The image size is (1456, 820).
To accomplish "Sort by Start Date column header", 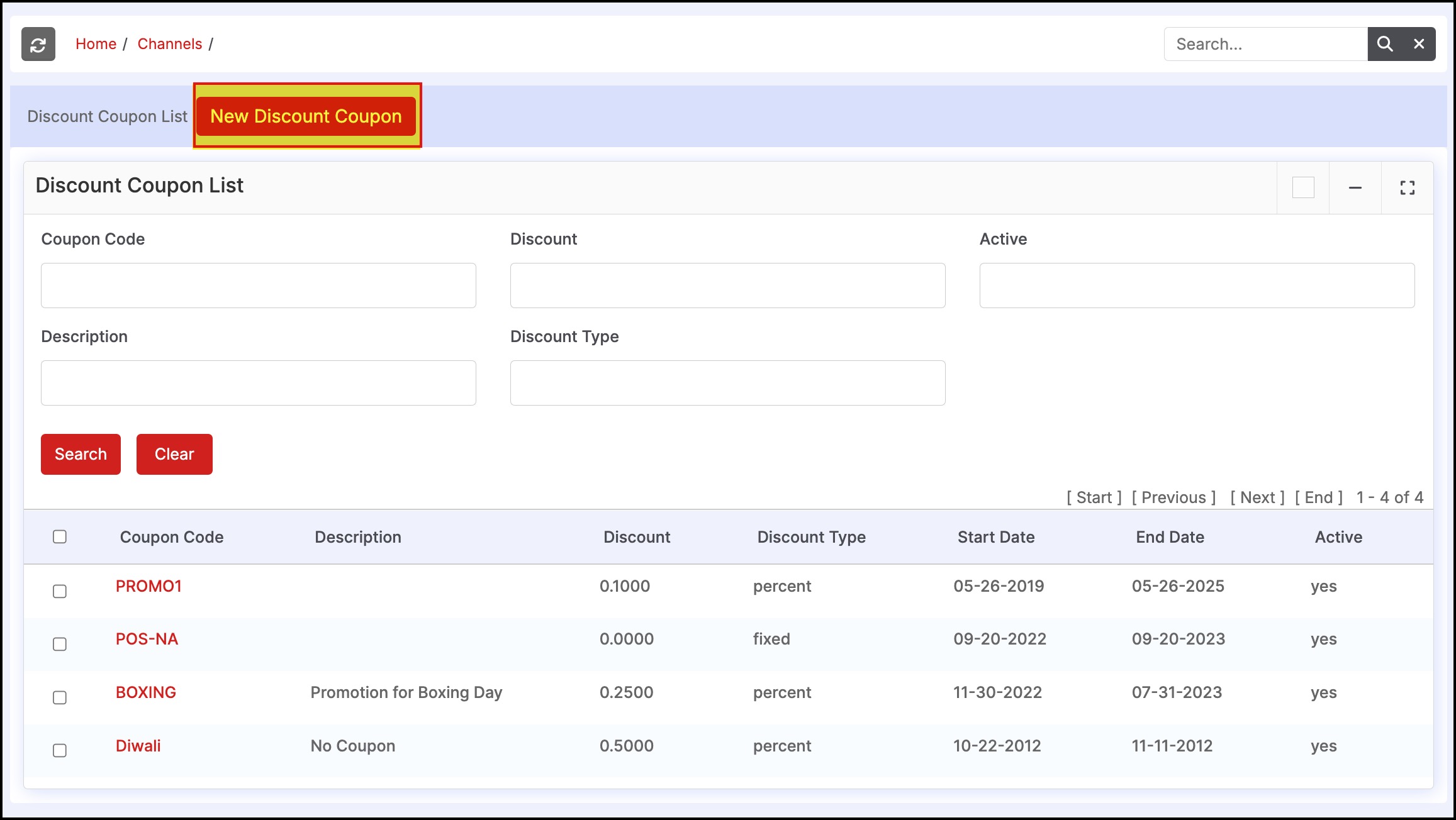I will tap(996, 537).
